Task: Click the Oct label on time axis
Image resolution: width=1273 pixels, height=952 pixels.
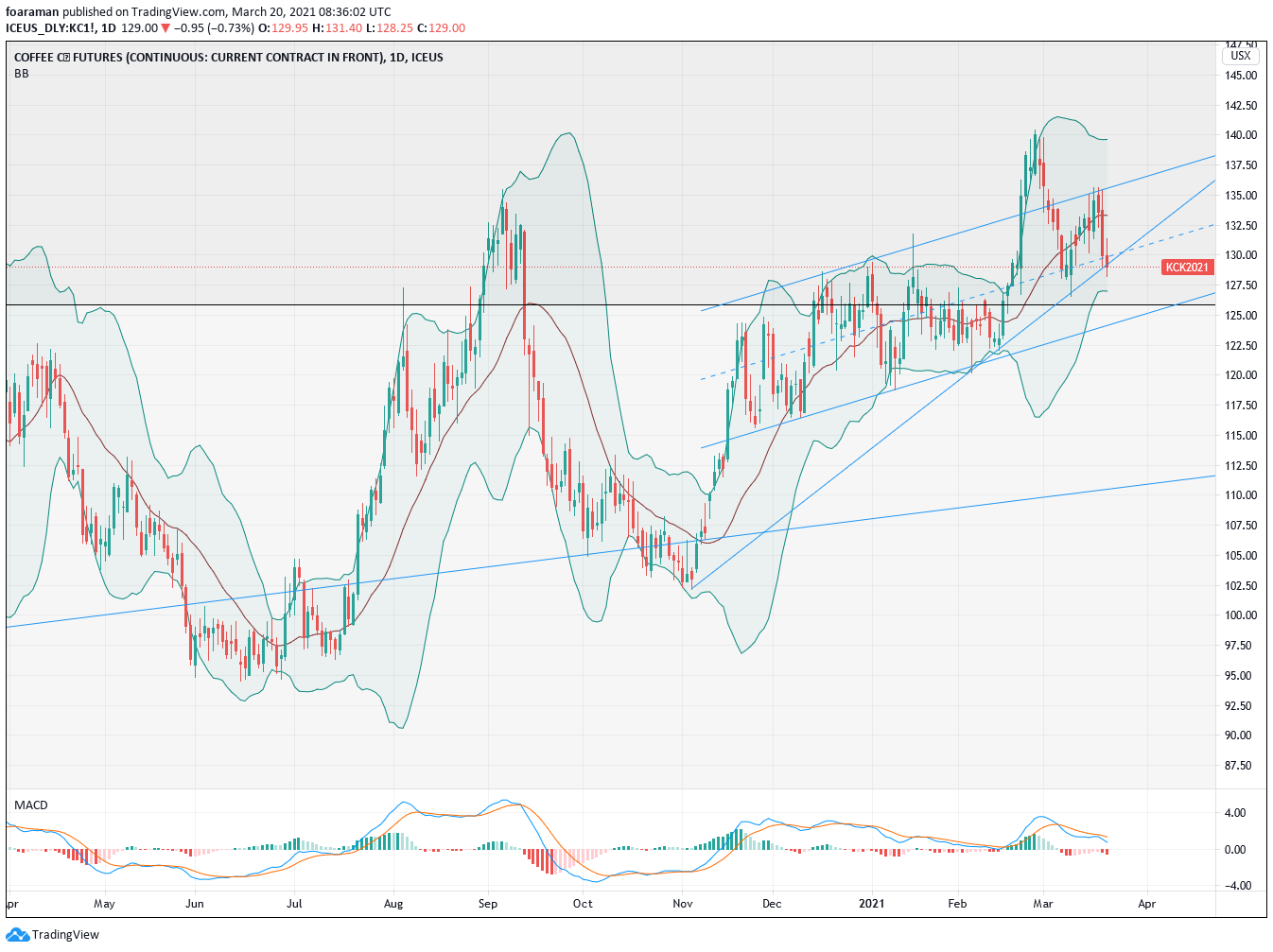Action: pyautogui.click(x=584, y=904)
